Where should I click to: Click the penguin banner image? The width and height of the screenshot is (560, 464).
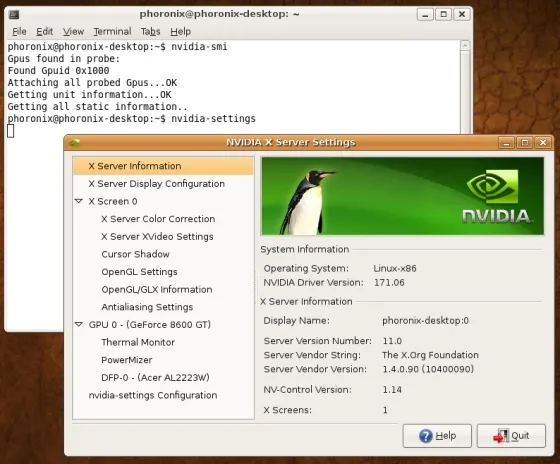402,196
